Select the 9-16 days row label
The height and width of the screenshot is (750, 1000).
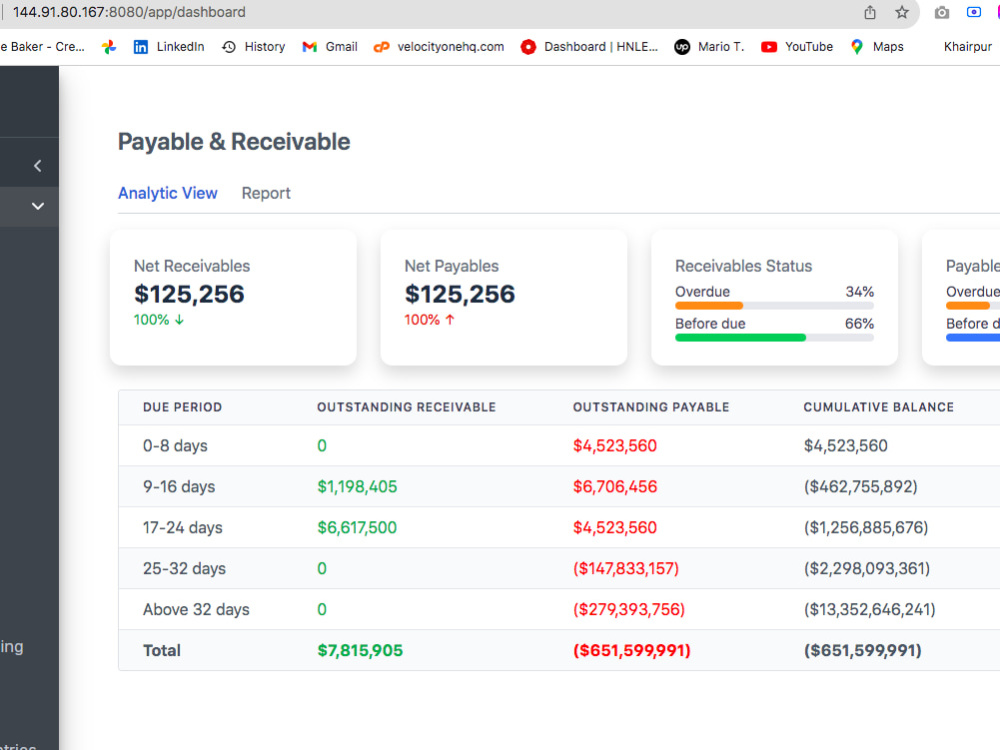tap(179, 487)
